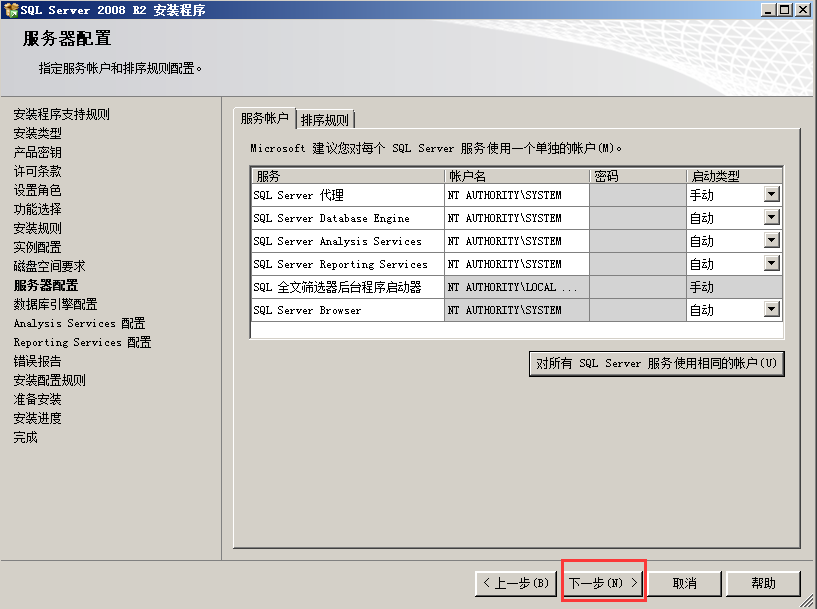Close the SQL Server setup window
The width and height of the screenshot is (817, 609).
pyautogui.click(x=802, y=9)
